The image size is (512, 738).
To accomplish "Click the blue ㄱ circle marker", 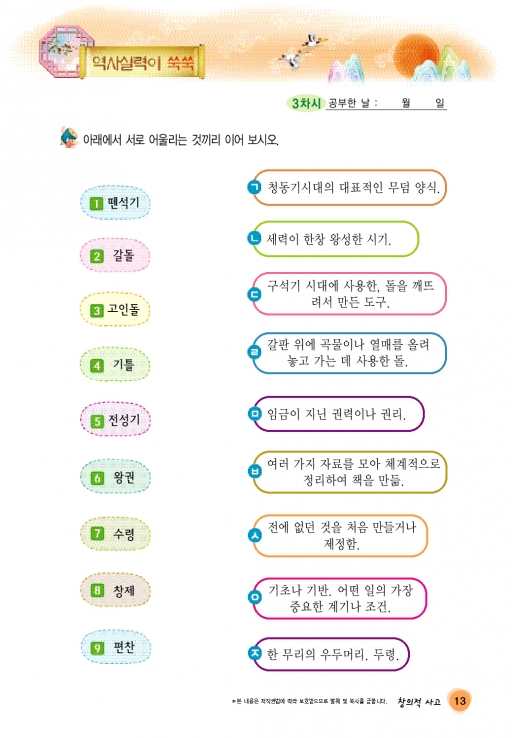I will (x=254, y=187).
